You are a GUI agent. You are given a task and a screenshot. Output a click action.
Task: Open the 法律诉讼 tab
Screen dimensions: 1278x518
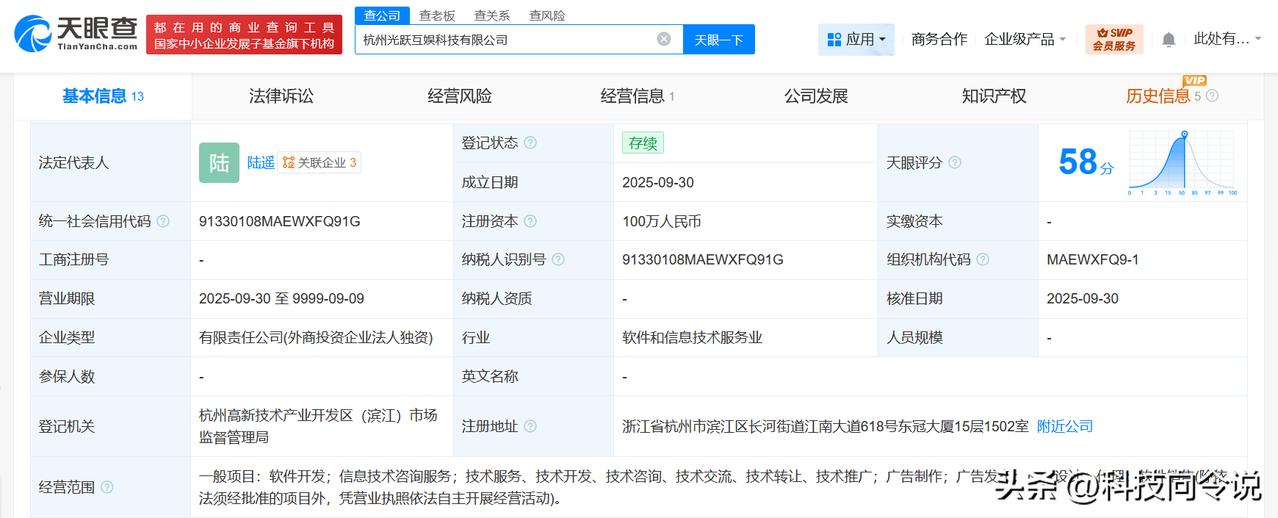281,96
